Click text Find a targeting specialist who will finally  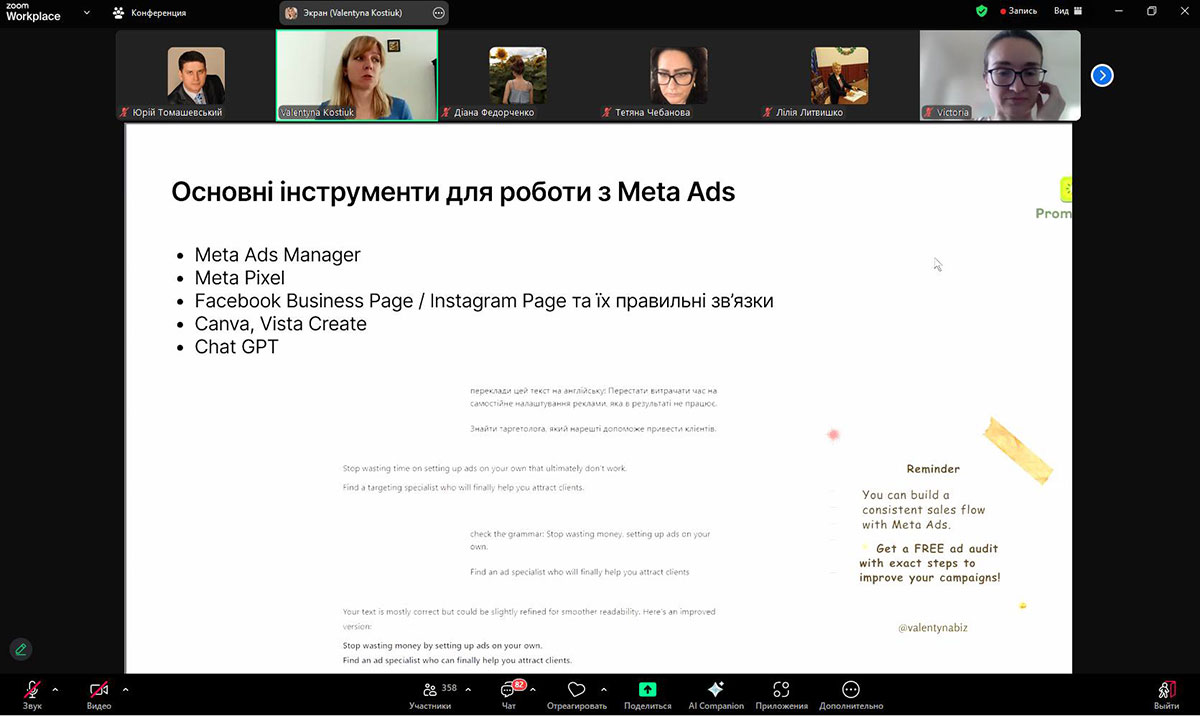click(463, 488)
